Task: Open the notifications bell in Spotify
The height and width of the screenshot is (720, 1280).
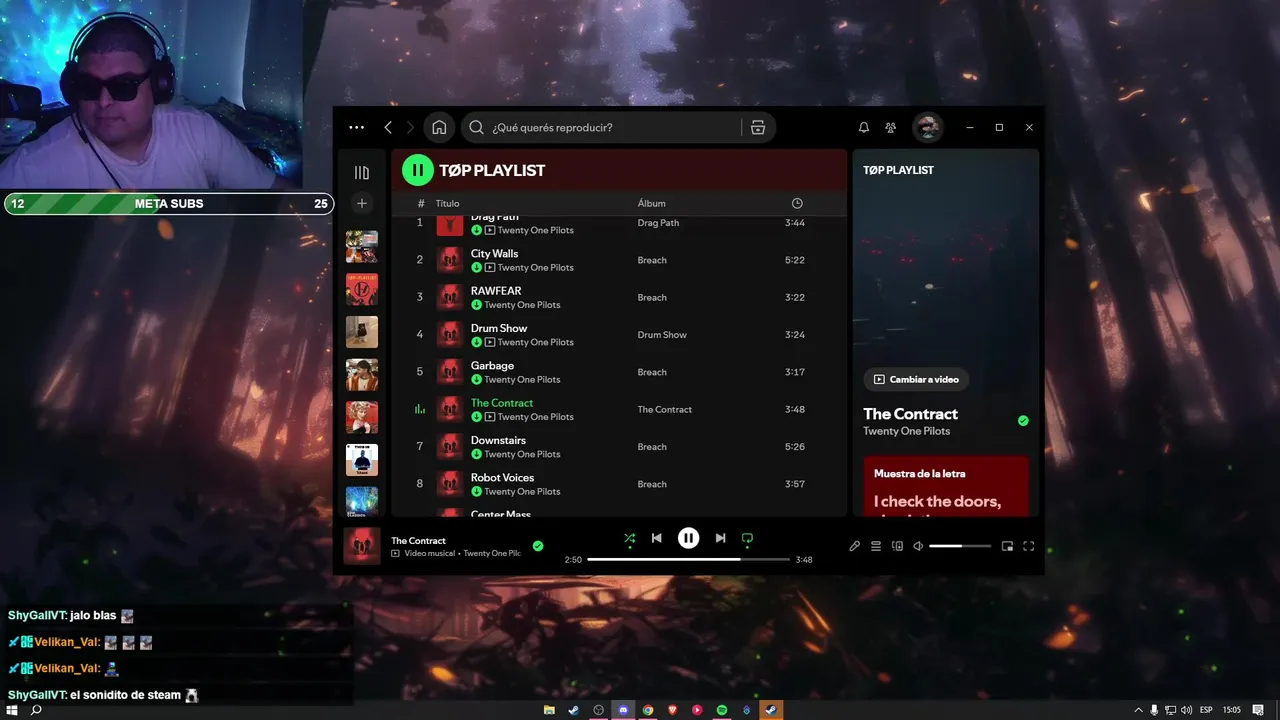Action: coord(864,127)
